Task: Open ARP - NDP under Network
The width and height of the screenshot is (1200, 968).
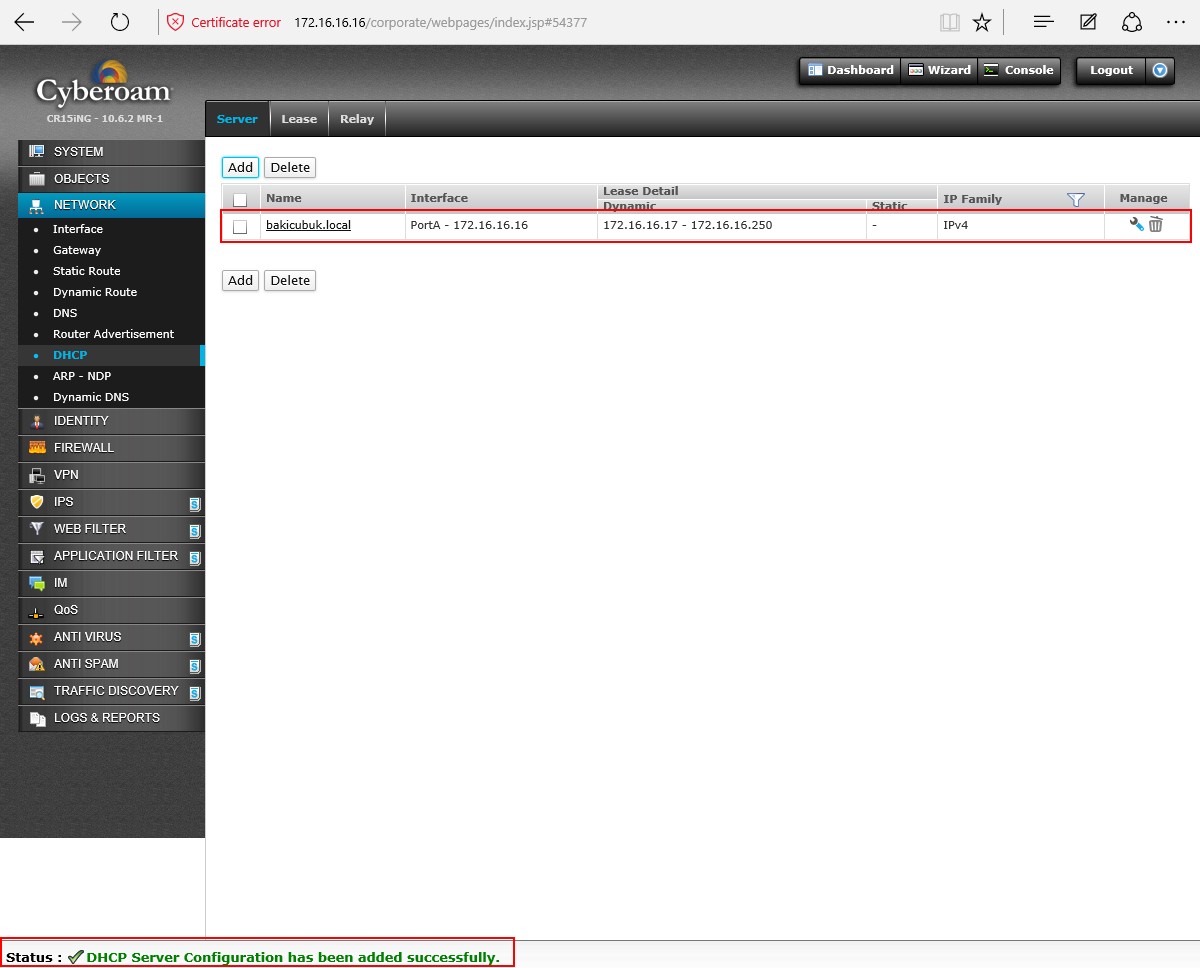Action: [82, 376]
